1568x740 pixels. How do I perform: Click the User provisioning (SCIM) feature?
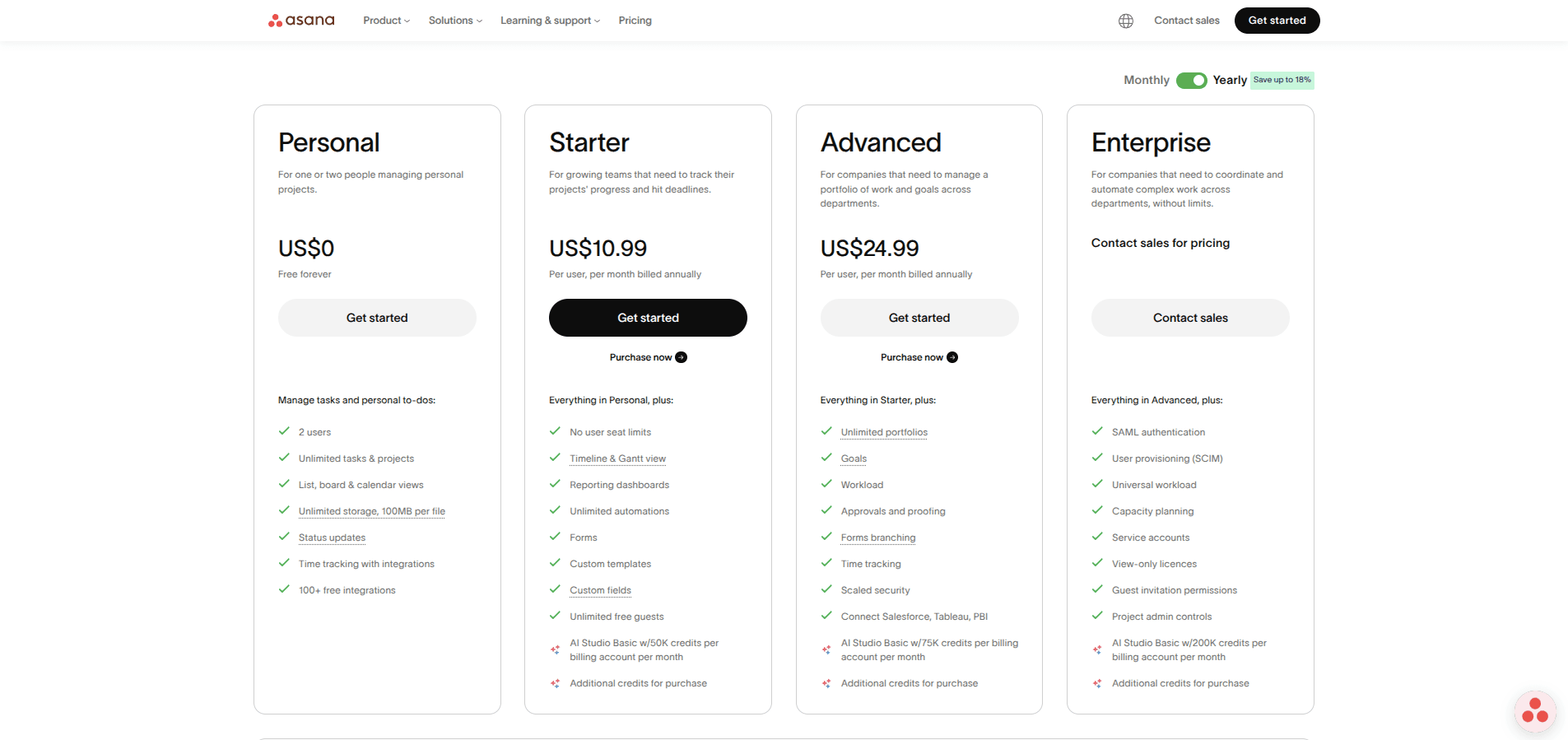(1167, 458)
